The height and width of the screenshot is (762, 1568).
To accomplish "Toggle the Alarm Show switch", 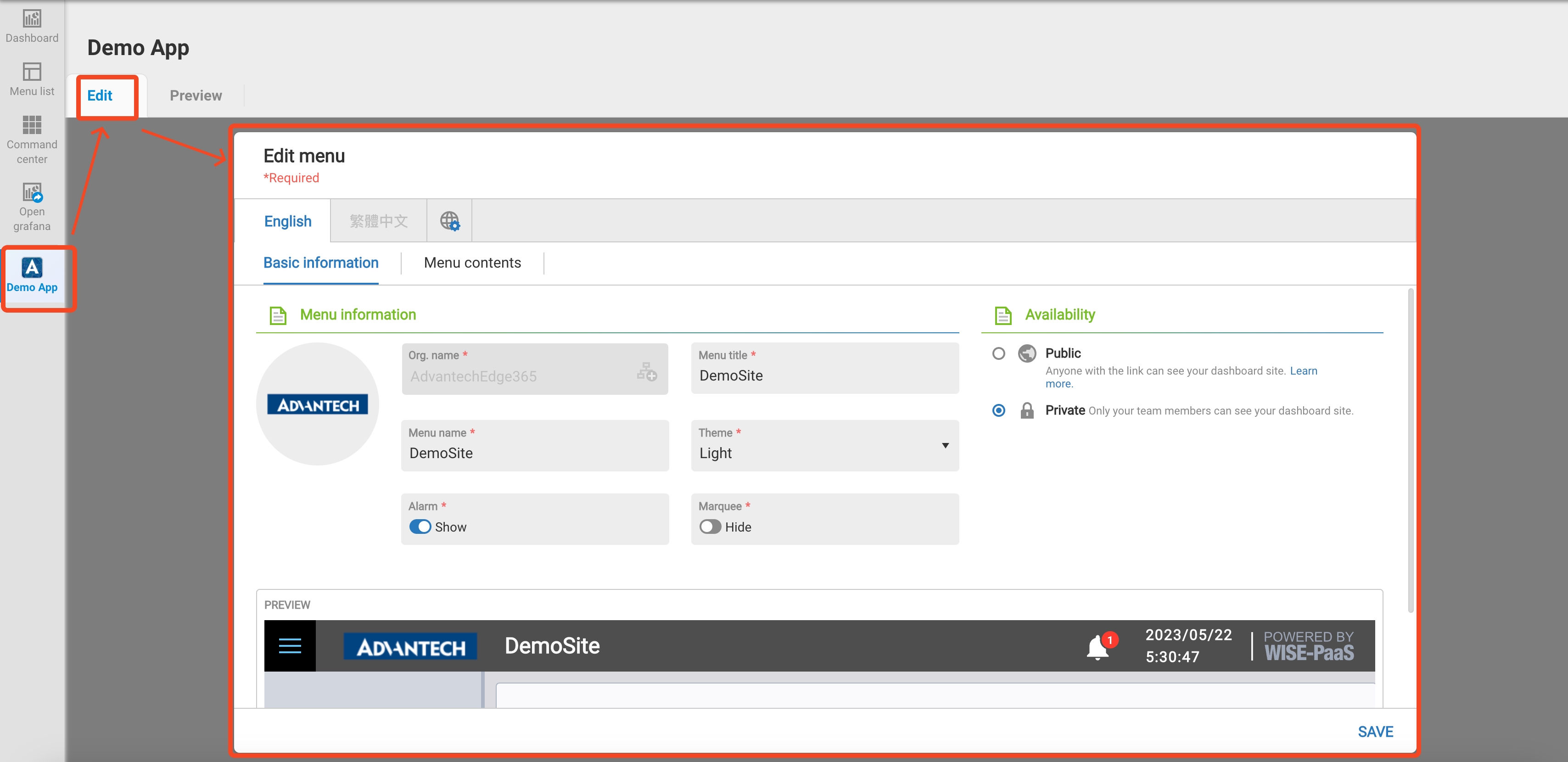I will pos(420,527).
